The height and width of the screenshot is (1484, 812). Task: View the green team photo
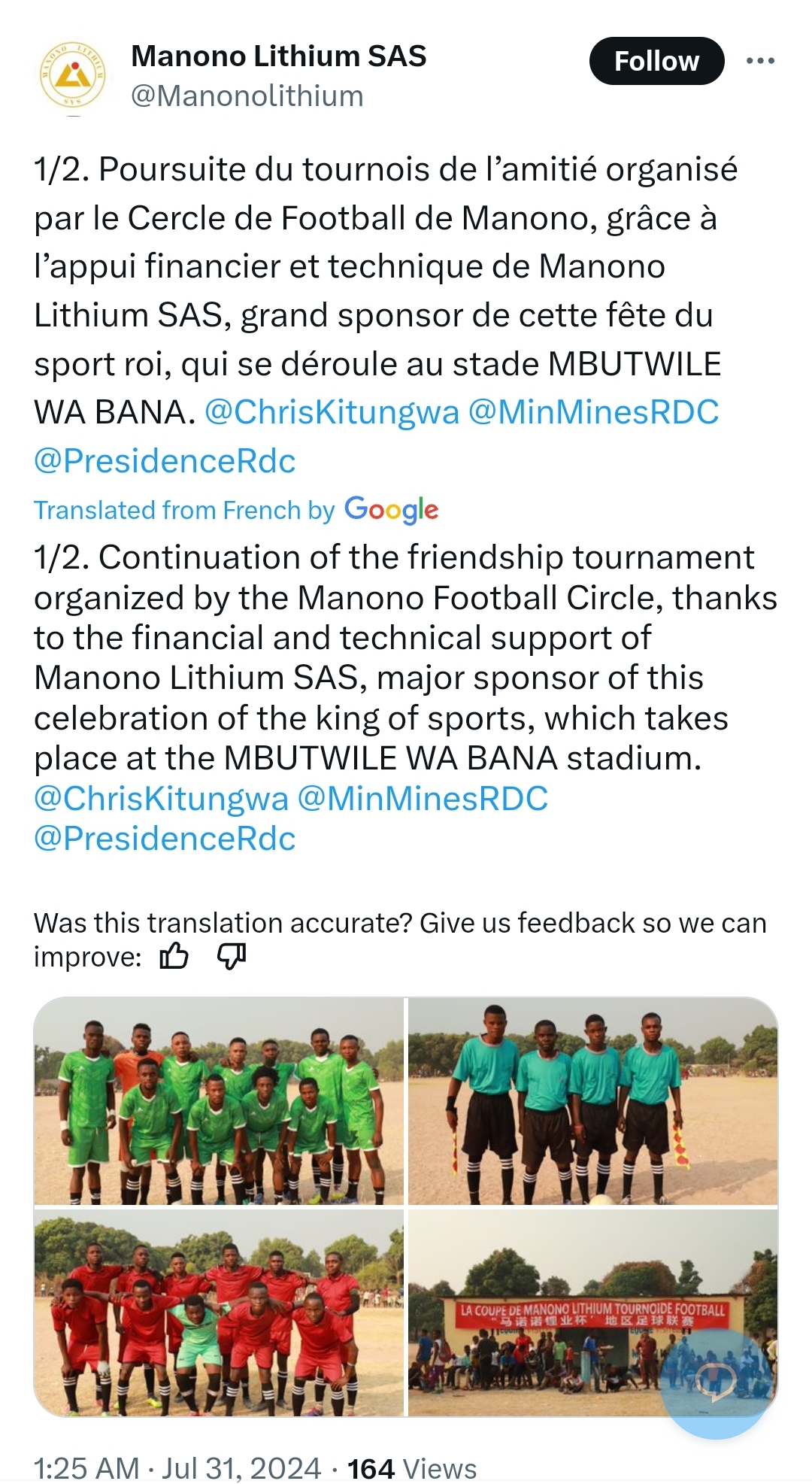pos(219,1101)
